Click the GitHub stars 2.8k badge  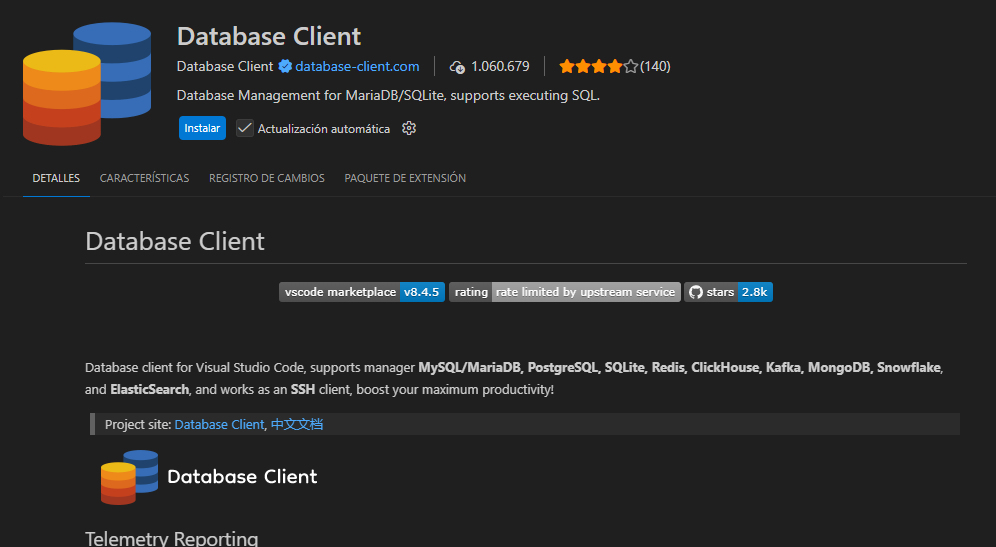(x=728, y=292)
